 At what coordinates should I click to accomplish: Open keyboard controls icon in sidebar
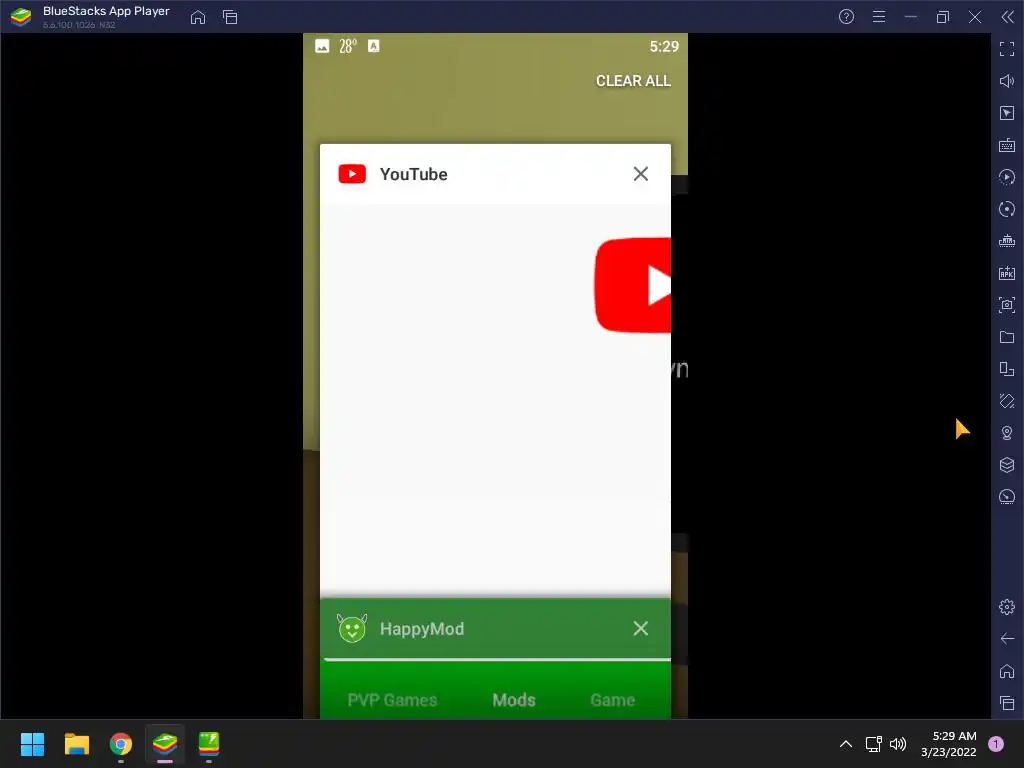click(1007, 145)
